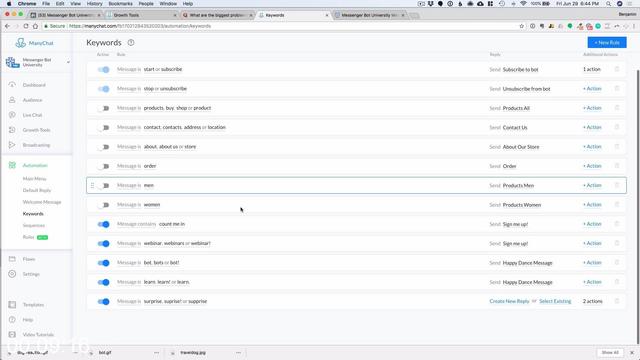
Task: Open Main Menu under Automation
Action: coord(34,179)
